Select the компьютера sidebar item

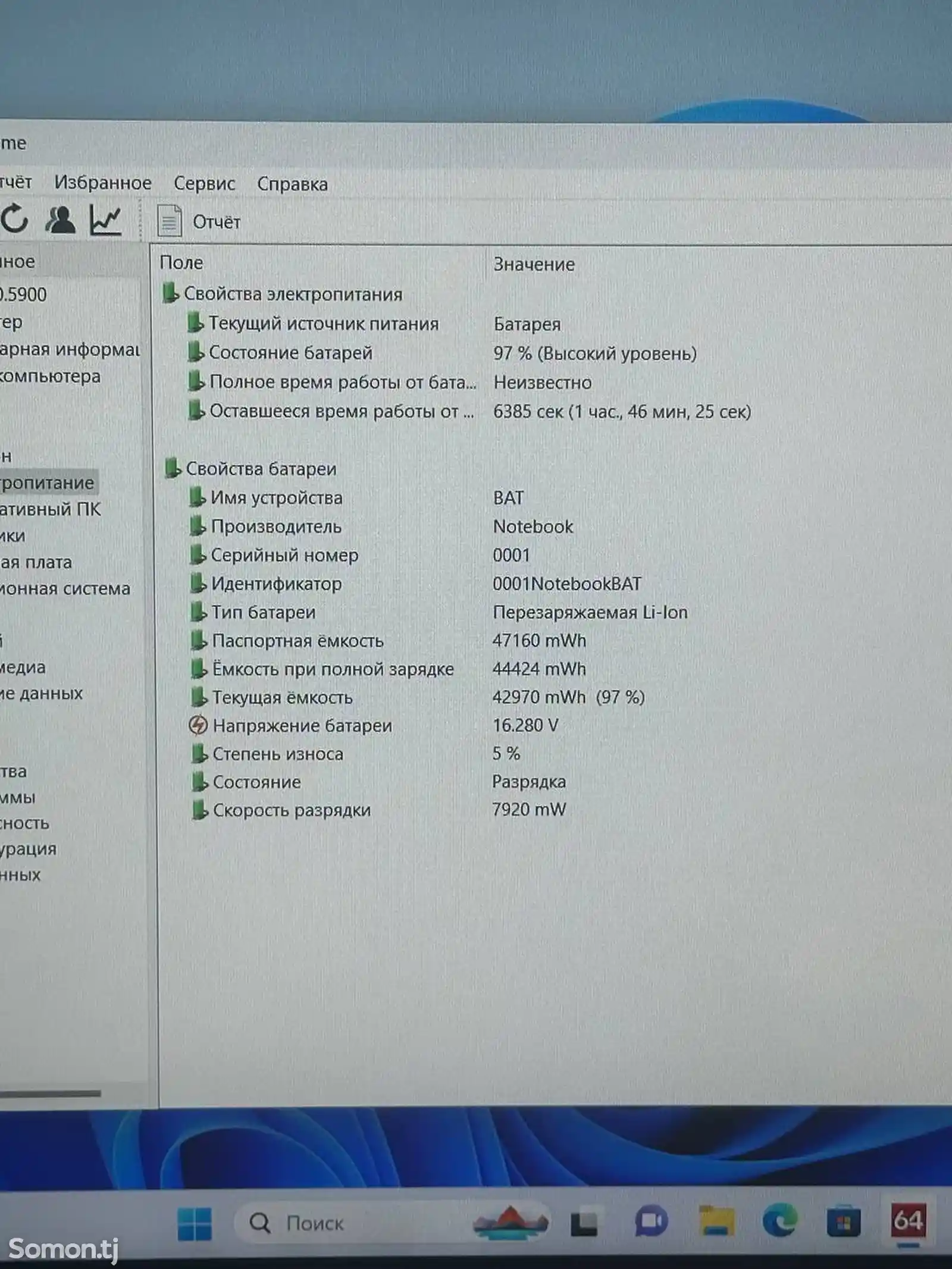tap(51, 376)
